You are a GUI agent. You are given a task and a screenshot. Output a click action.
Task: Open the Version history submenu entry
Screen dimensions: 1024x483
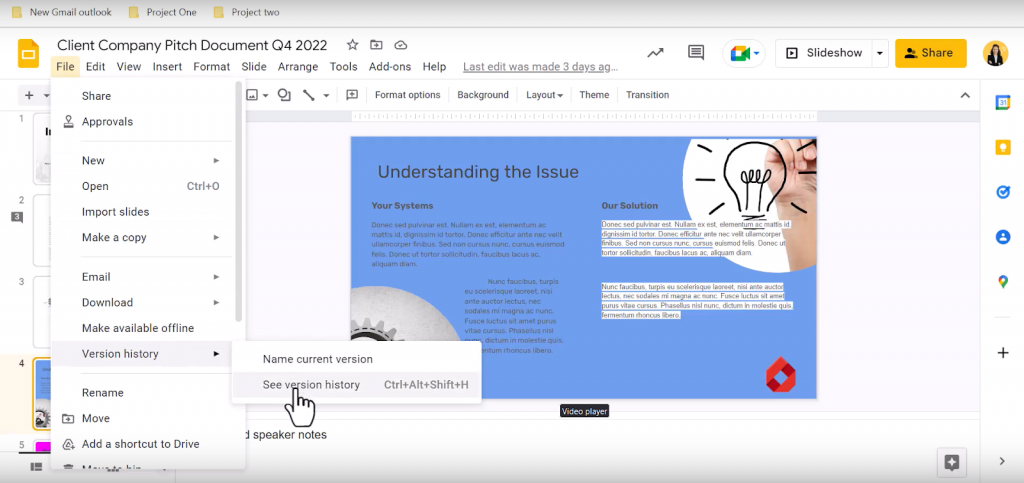click(x=142, y=354)
